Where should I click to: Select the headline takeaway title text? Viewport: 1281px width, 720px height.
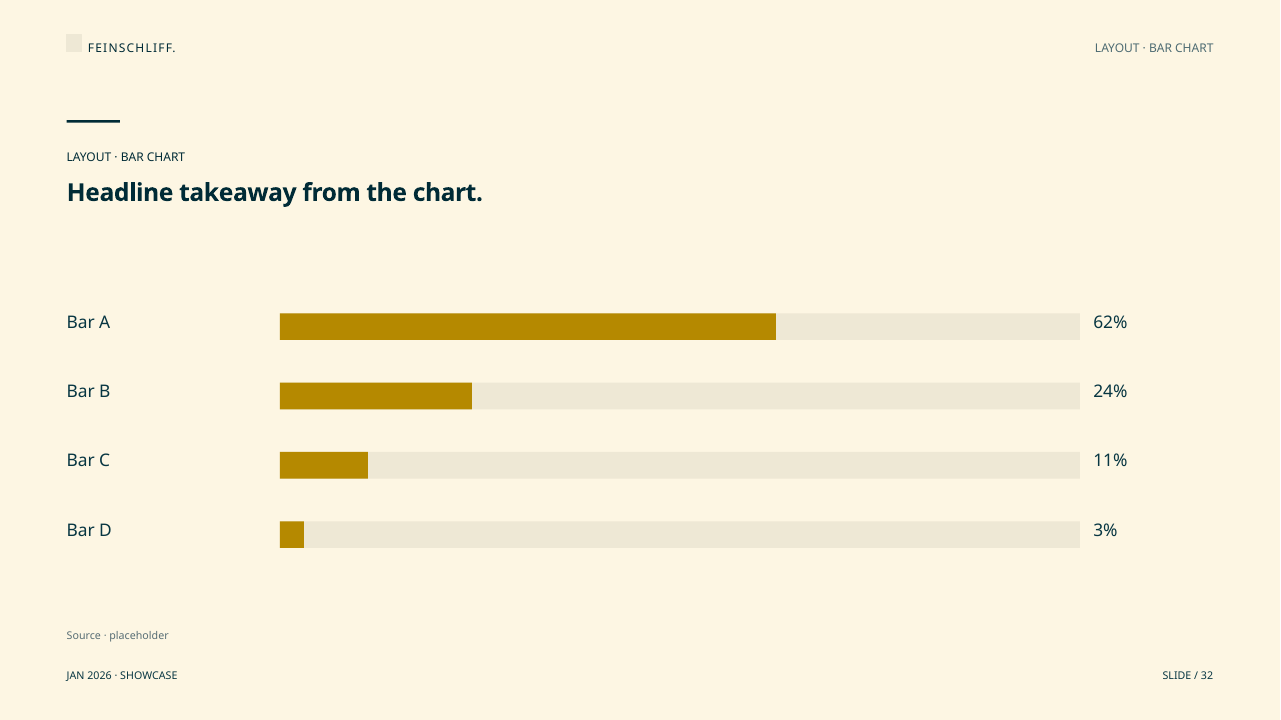pyautogui.click(x=275, y=192)
